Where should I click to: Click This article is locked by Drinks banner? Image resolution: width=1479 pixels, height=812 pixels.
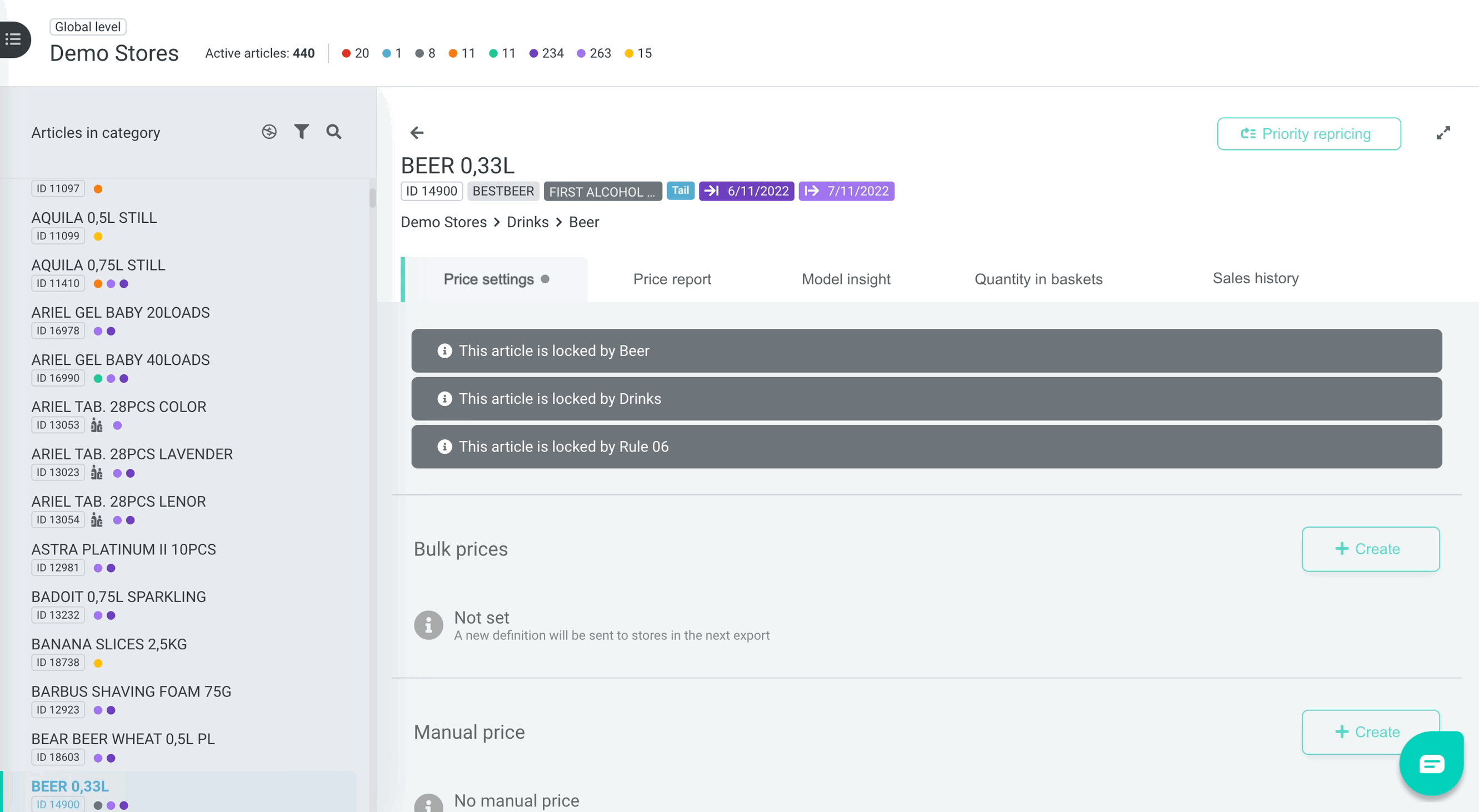coord(926,399)
